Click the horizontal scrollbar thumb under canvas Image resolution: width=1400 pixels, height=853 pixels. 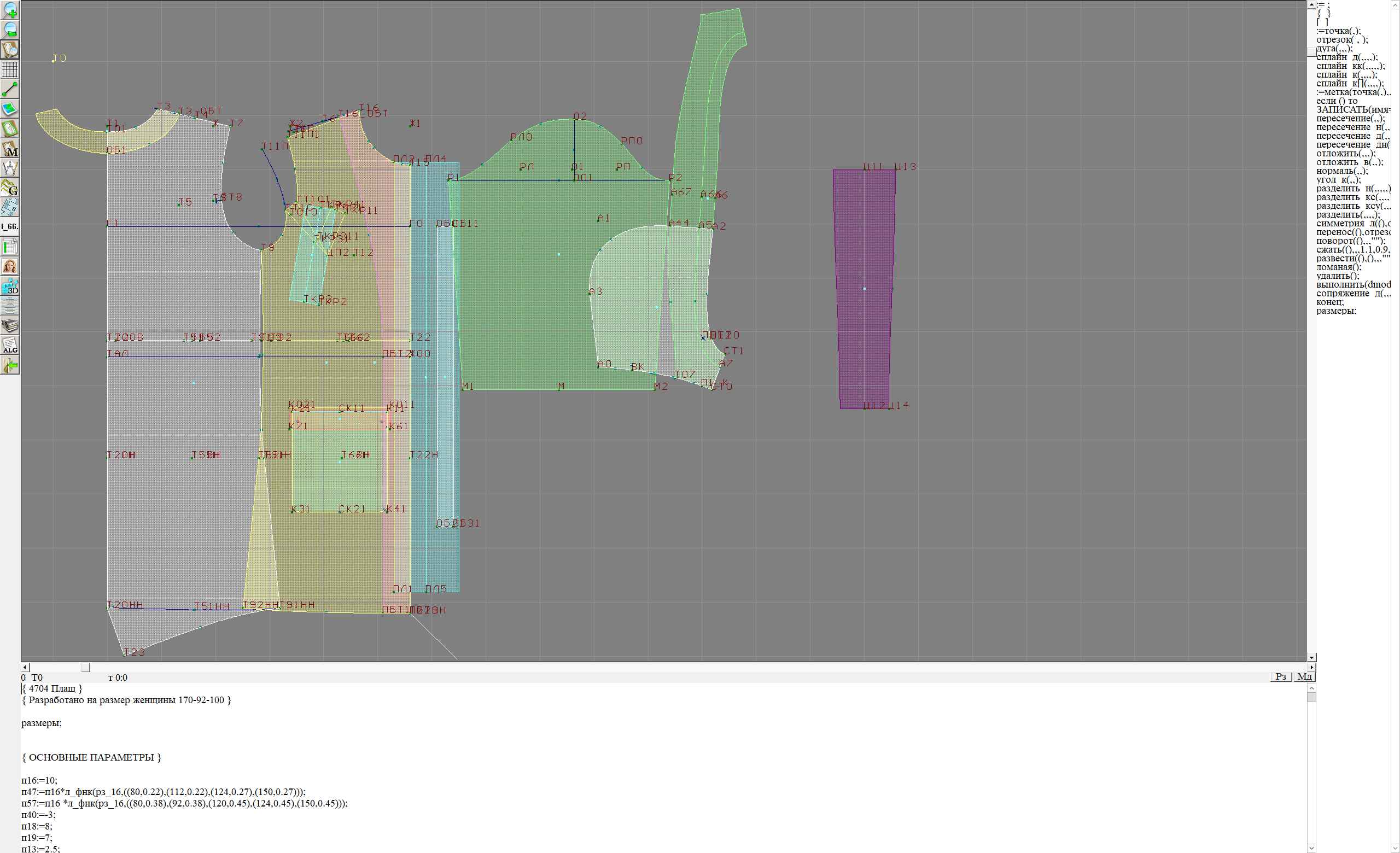pyautogui.click(x=85, y=667)
